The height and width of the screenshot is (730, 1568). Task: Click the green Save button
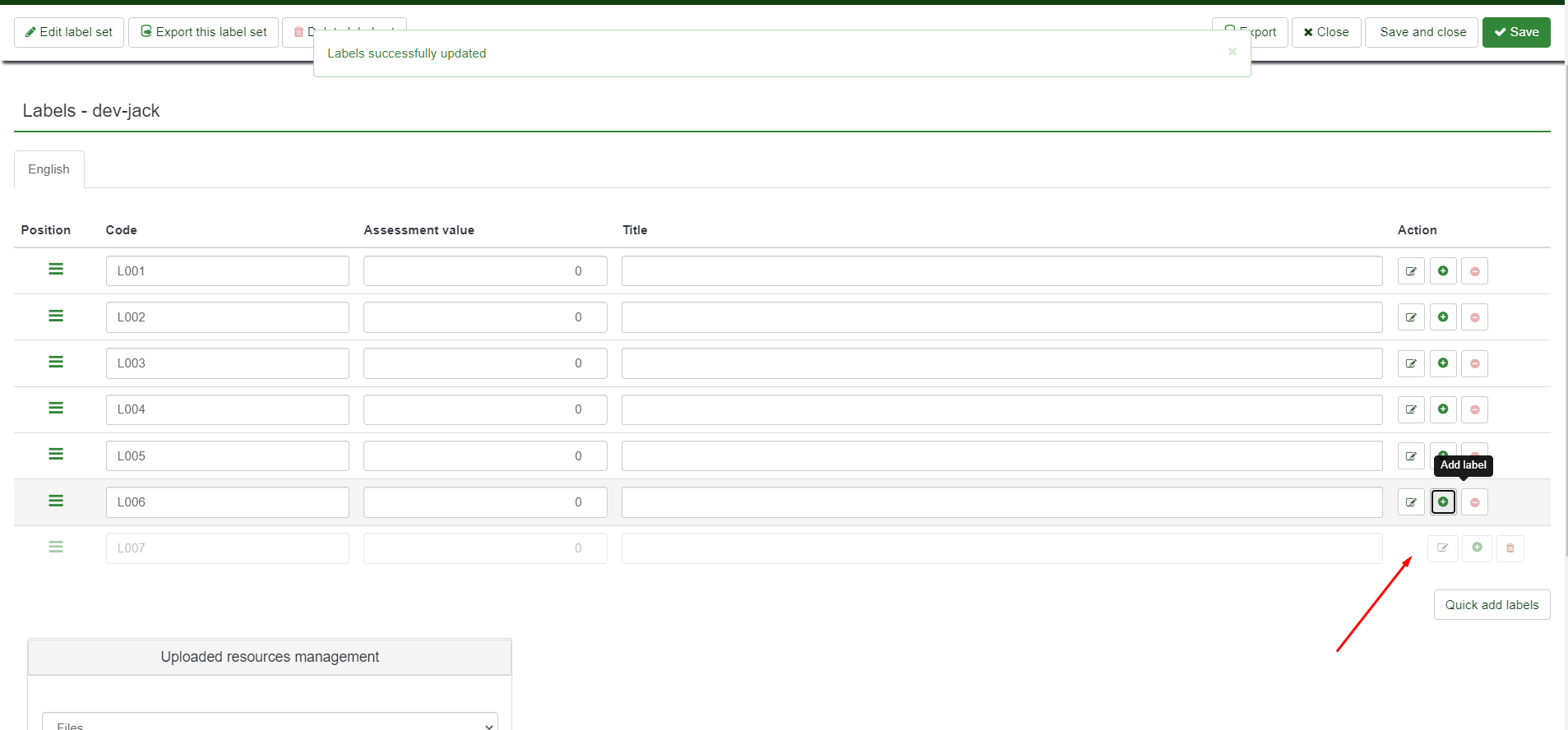point(1516,32)
